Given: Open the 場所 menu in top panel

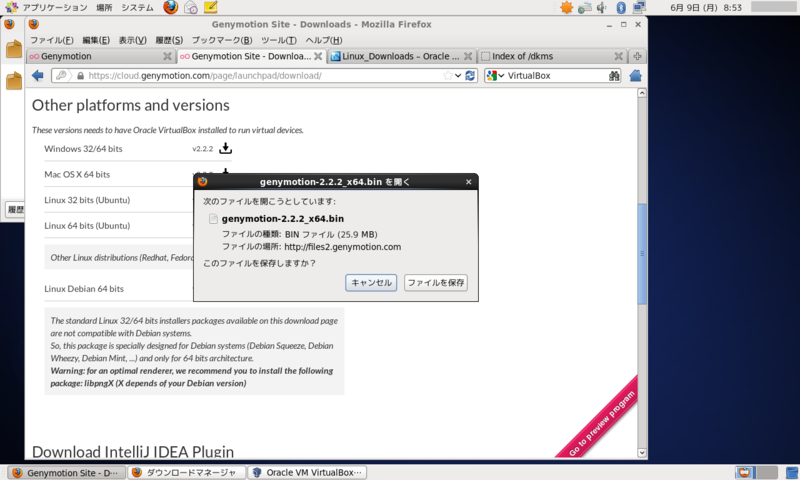Looking at the screenshot, I should [104, 7].
